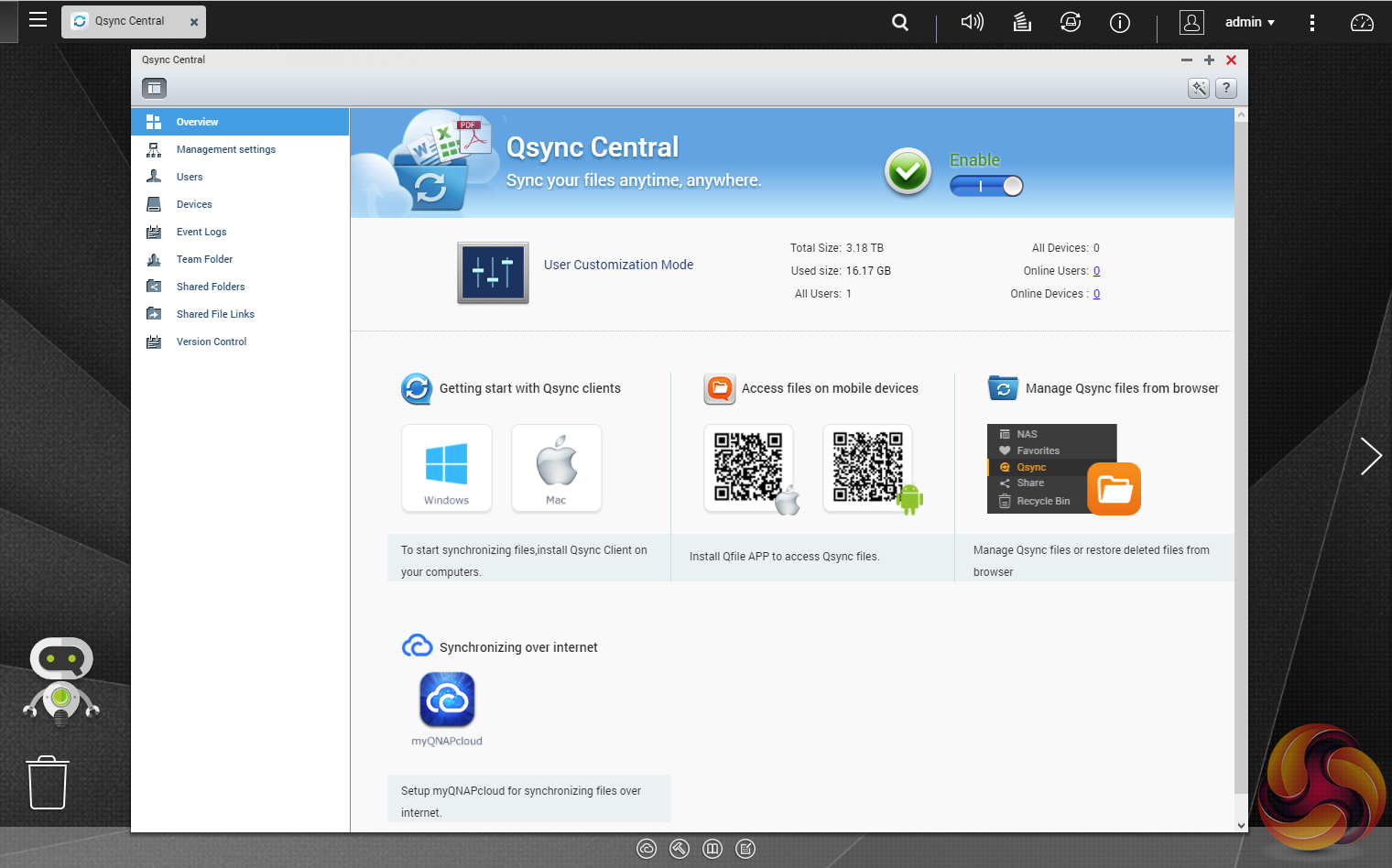The width and height of the screenshot is (1392, 868).
Task: Click the User Customization Mode icon
Action: pos(493,273)
